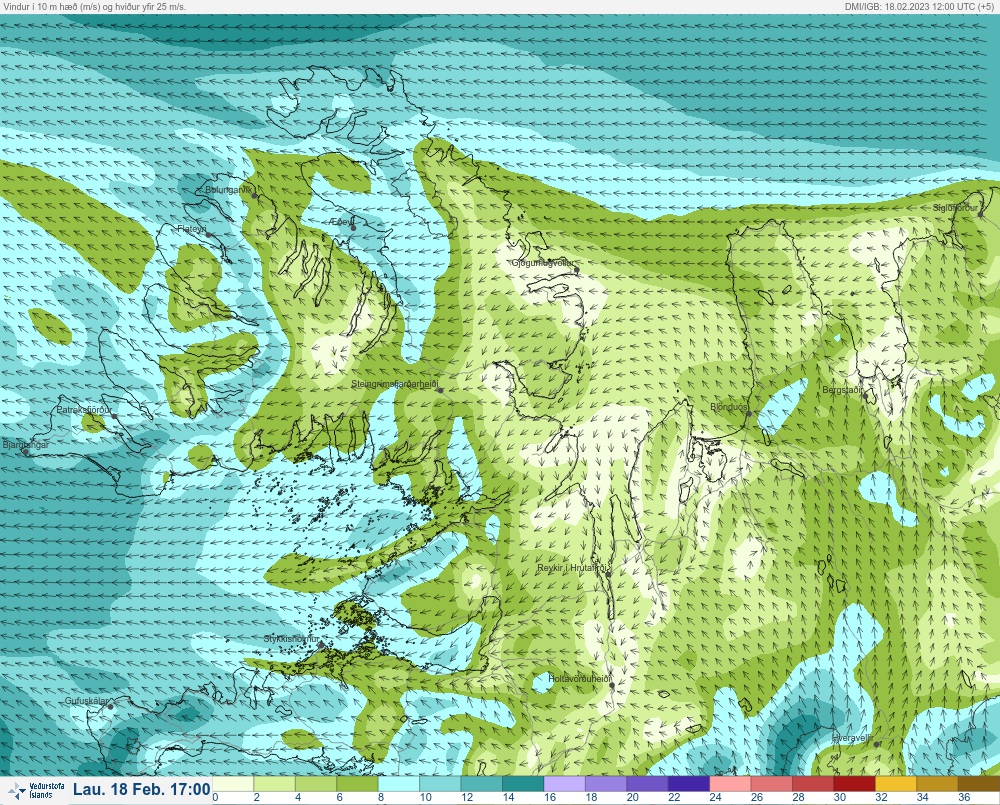Select the dark indigo 22–24 m/s legend swatch
This screenshot has width=1000, height=805.
689,783
